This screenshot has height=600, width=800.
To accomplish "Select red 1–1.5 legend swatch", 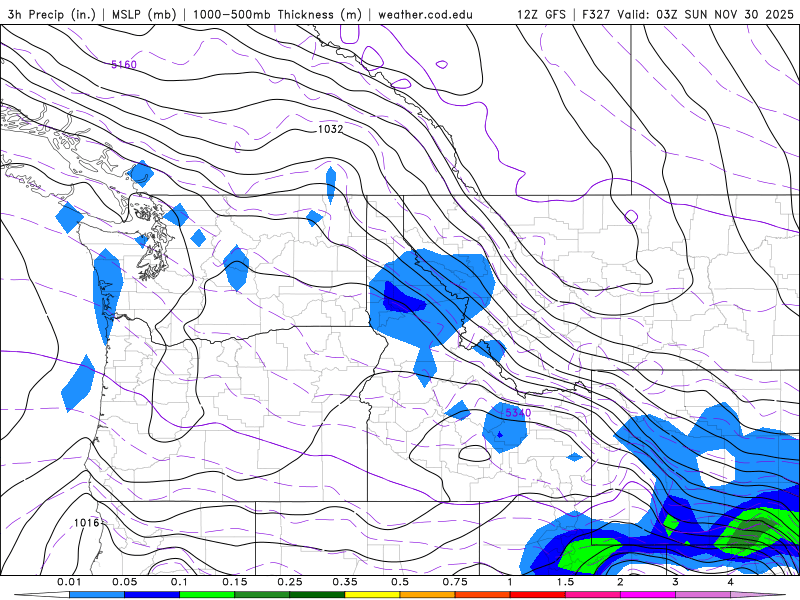I will coord(538,595).
